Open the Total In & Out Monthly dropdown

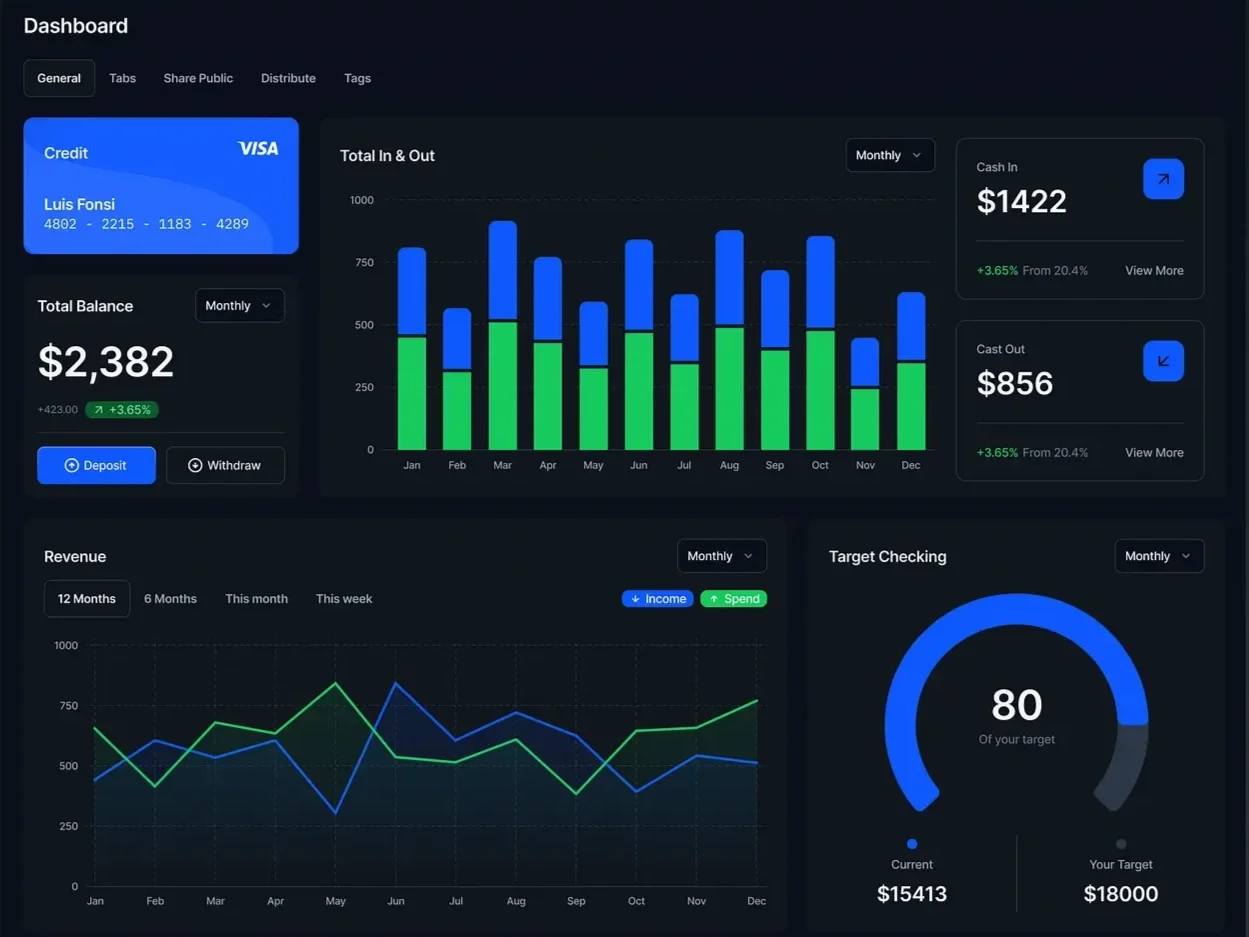(x=889, y=155)
